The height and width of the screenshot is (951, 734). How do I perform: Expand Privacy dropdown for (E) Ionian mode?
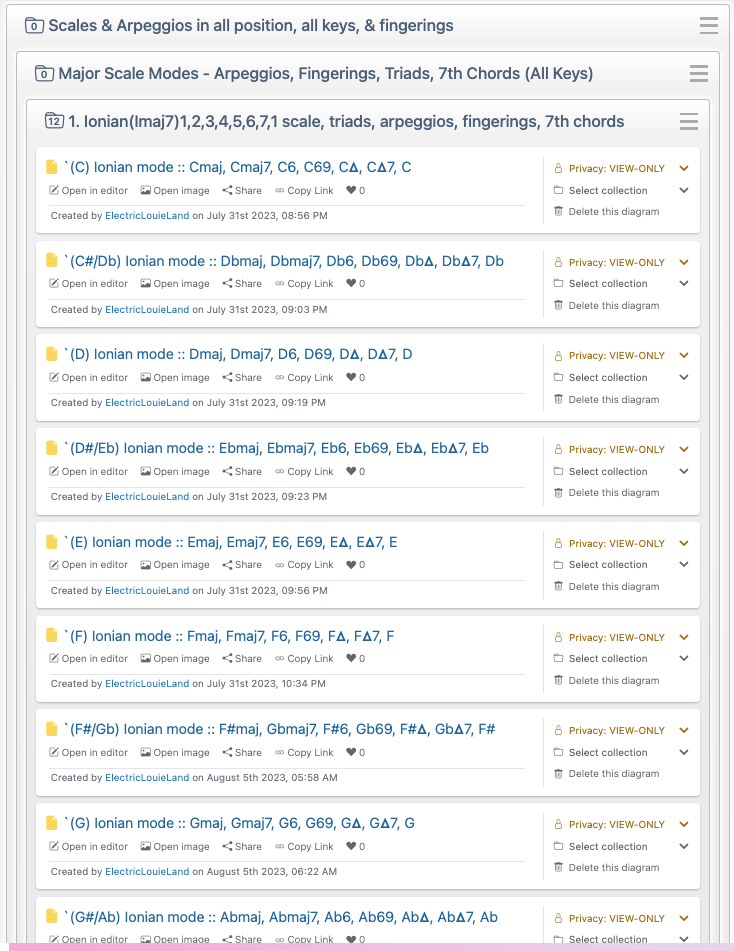coord(684,543)
